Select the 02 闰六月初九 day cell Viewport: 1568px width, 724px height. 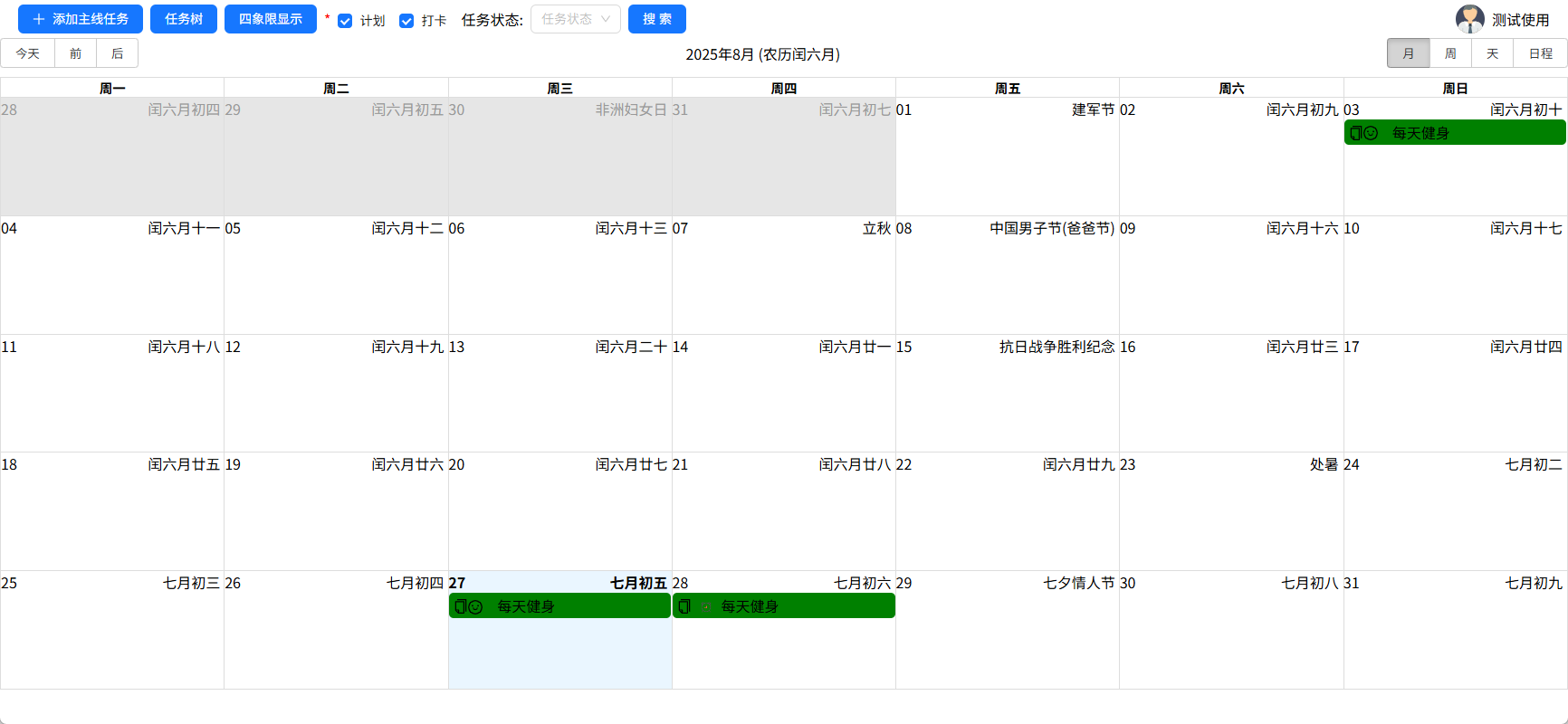click(x=1231, y=157)
